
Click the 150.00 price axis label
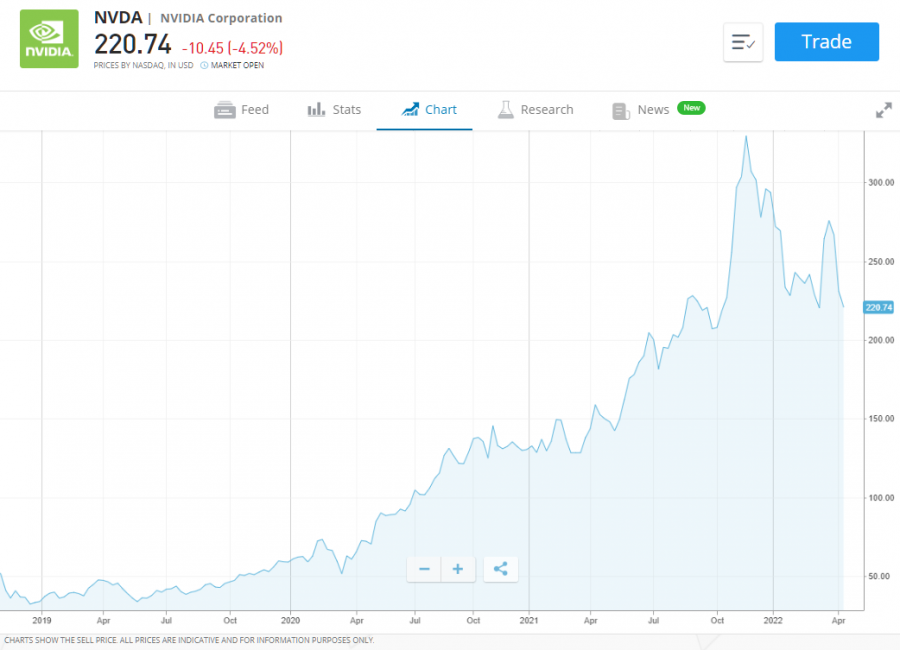point(881,419)
